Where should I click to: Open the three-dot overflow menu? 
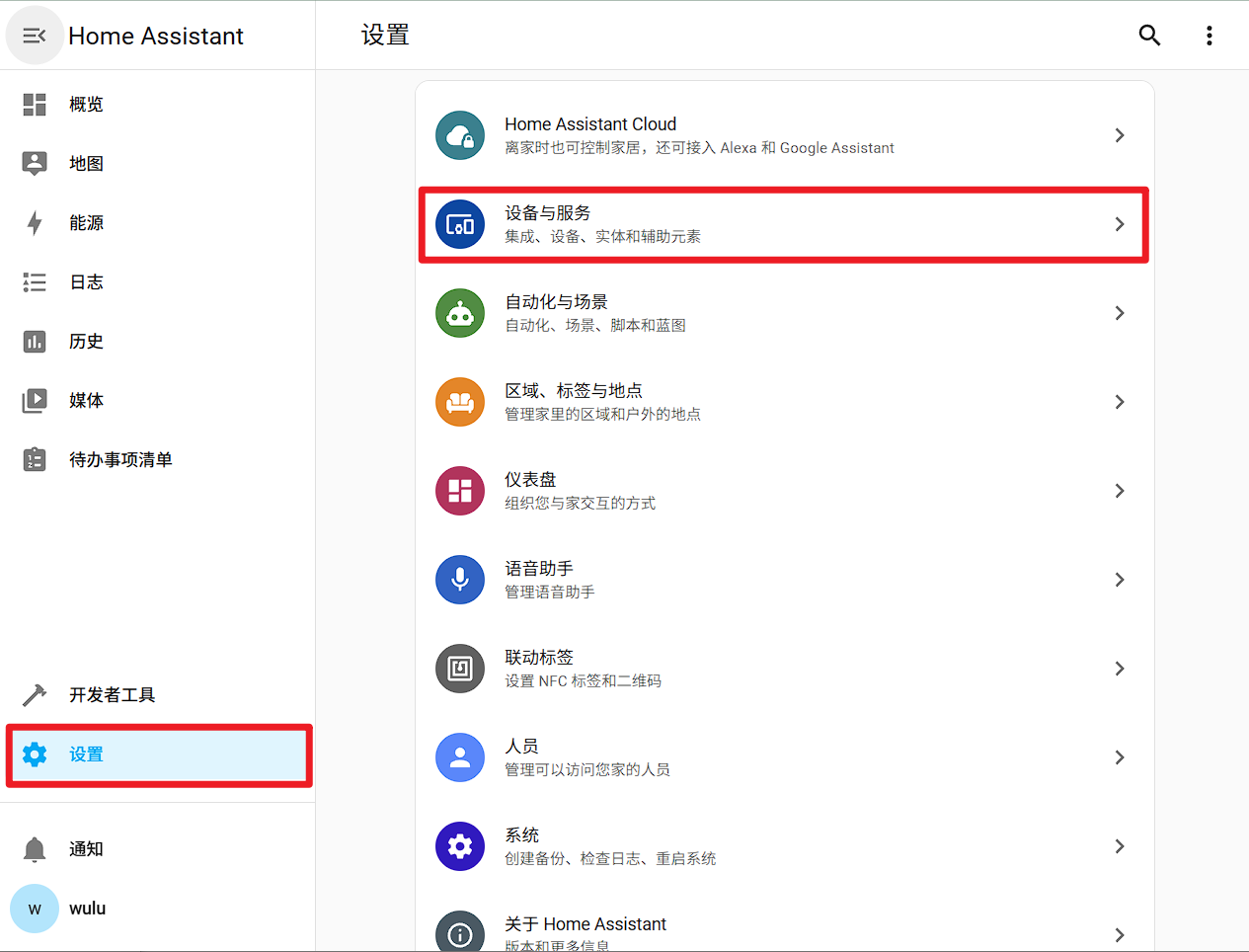click(1210, 36)
